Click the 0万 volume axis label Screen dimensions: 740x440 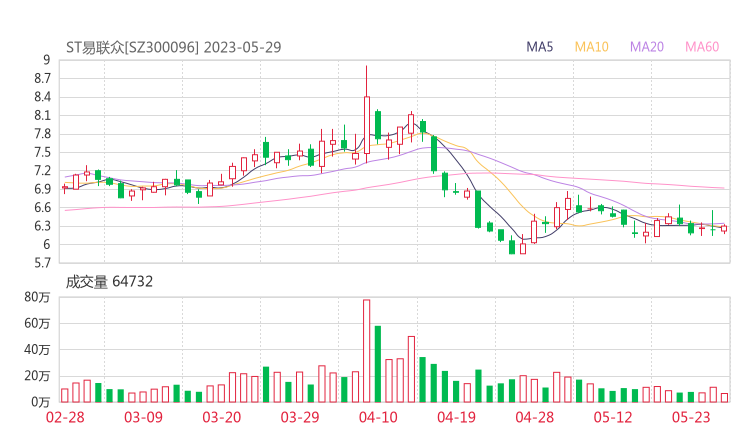tap(41, 402)
